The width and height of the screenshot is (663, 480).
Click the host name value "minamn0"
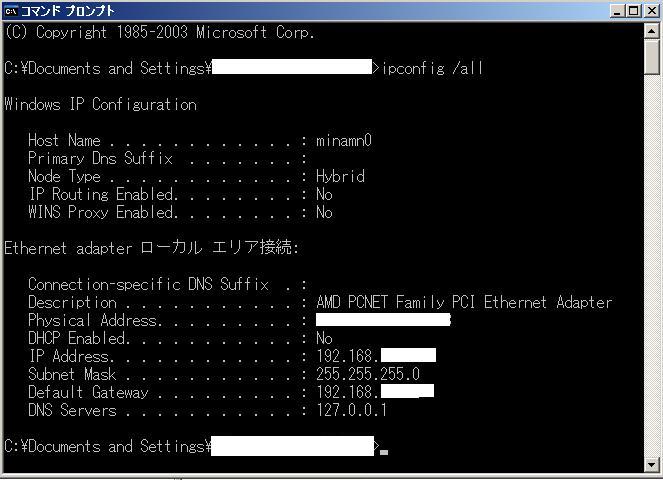click(344, 141)
